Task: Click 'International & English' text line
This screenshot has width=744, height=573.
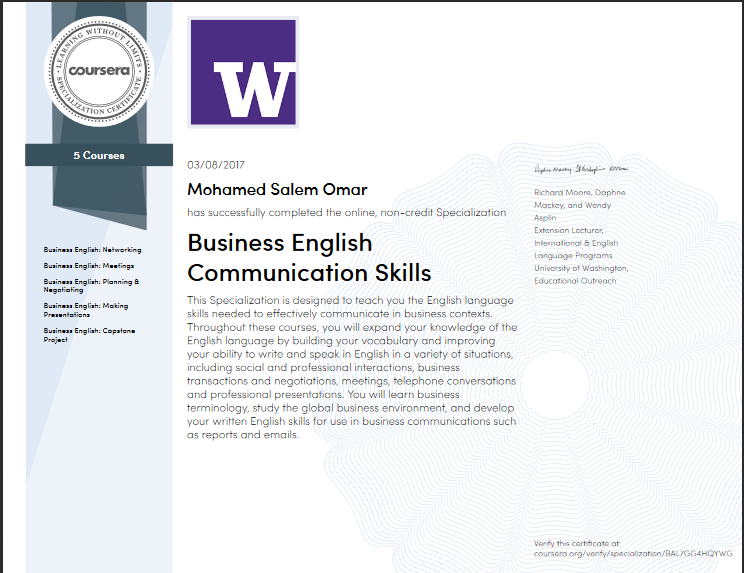Action: 576,243
